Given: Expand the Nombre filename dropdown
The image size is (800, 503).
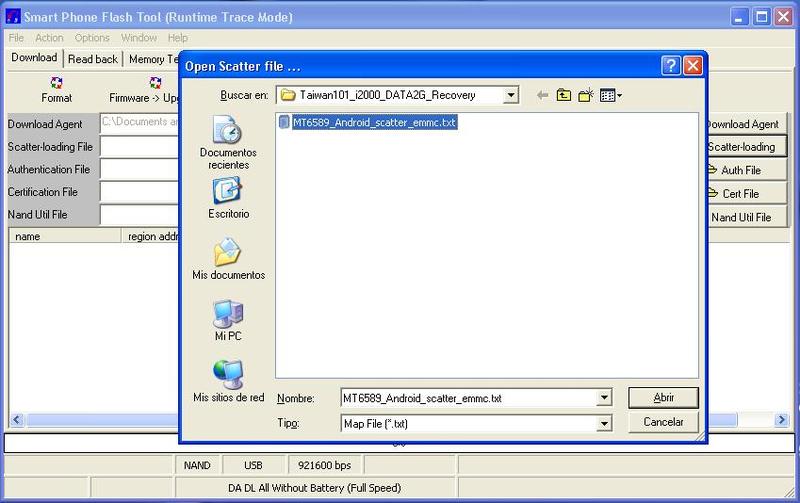Looking at the screenshot, I should click(x=604, y=398).
